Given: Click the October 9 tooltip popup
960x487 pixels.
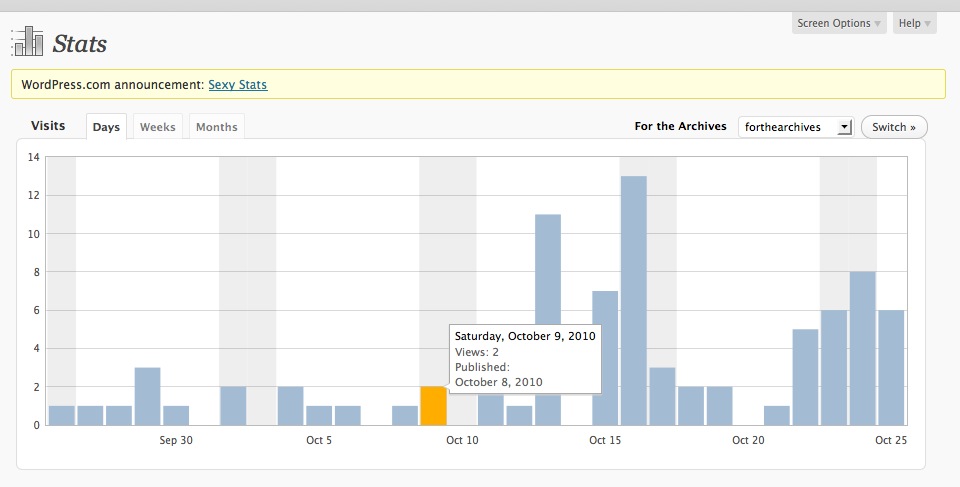Looking at the screenshot, I should click(525, 359).
